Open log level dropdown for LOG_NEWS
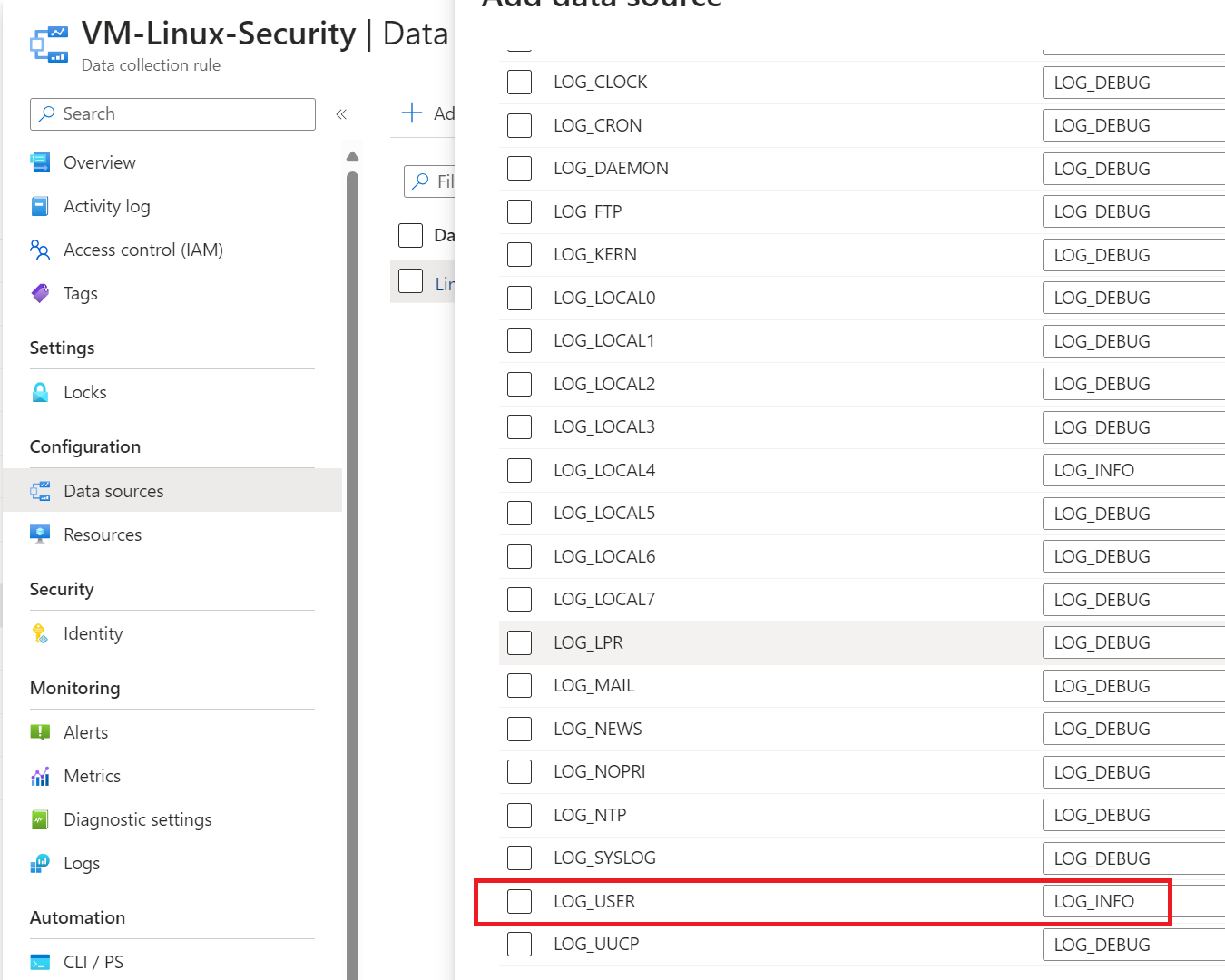This screenshot has height=980, width=1225. pyautogui.click(x=1133, y=729)
